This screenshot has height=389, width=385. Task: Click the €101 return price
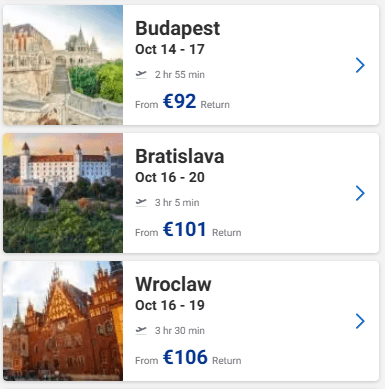click(185, 229)
